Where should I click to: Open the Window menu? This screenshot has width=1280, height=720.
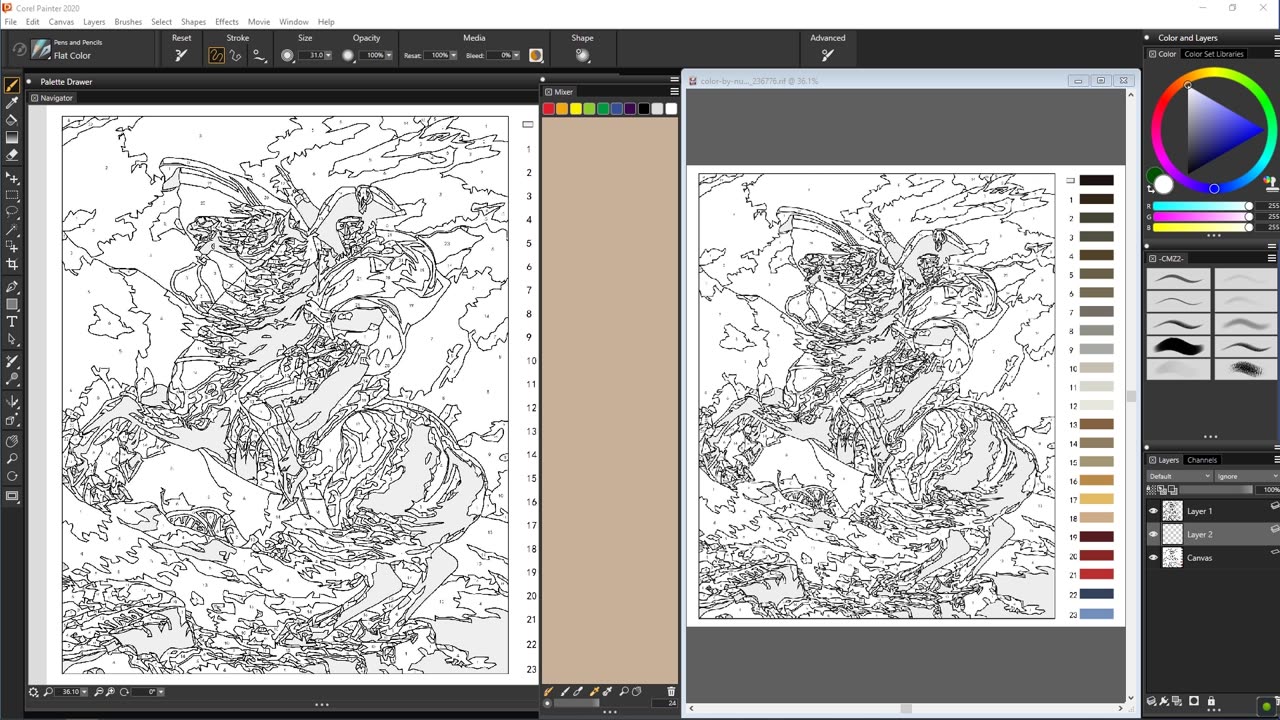[293, 21]
